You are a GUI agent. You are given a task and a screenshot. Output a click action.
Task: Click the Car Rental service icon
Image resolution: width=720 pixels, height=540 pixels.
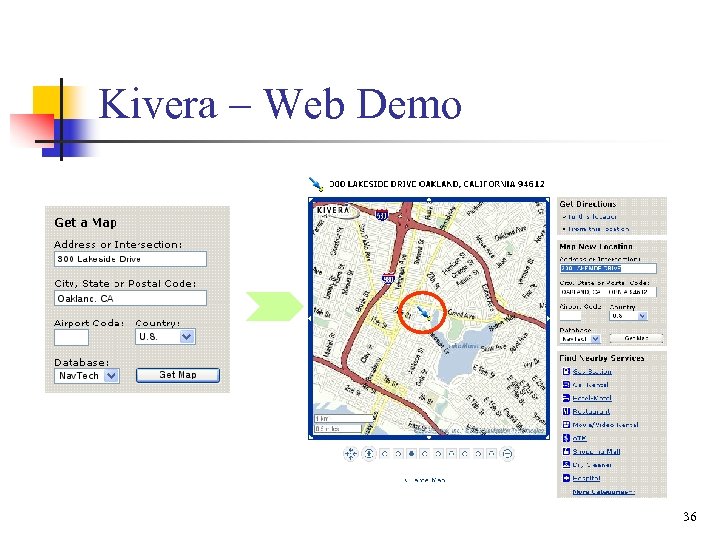pyautogui.click(x=566, y=385)
